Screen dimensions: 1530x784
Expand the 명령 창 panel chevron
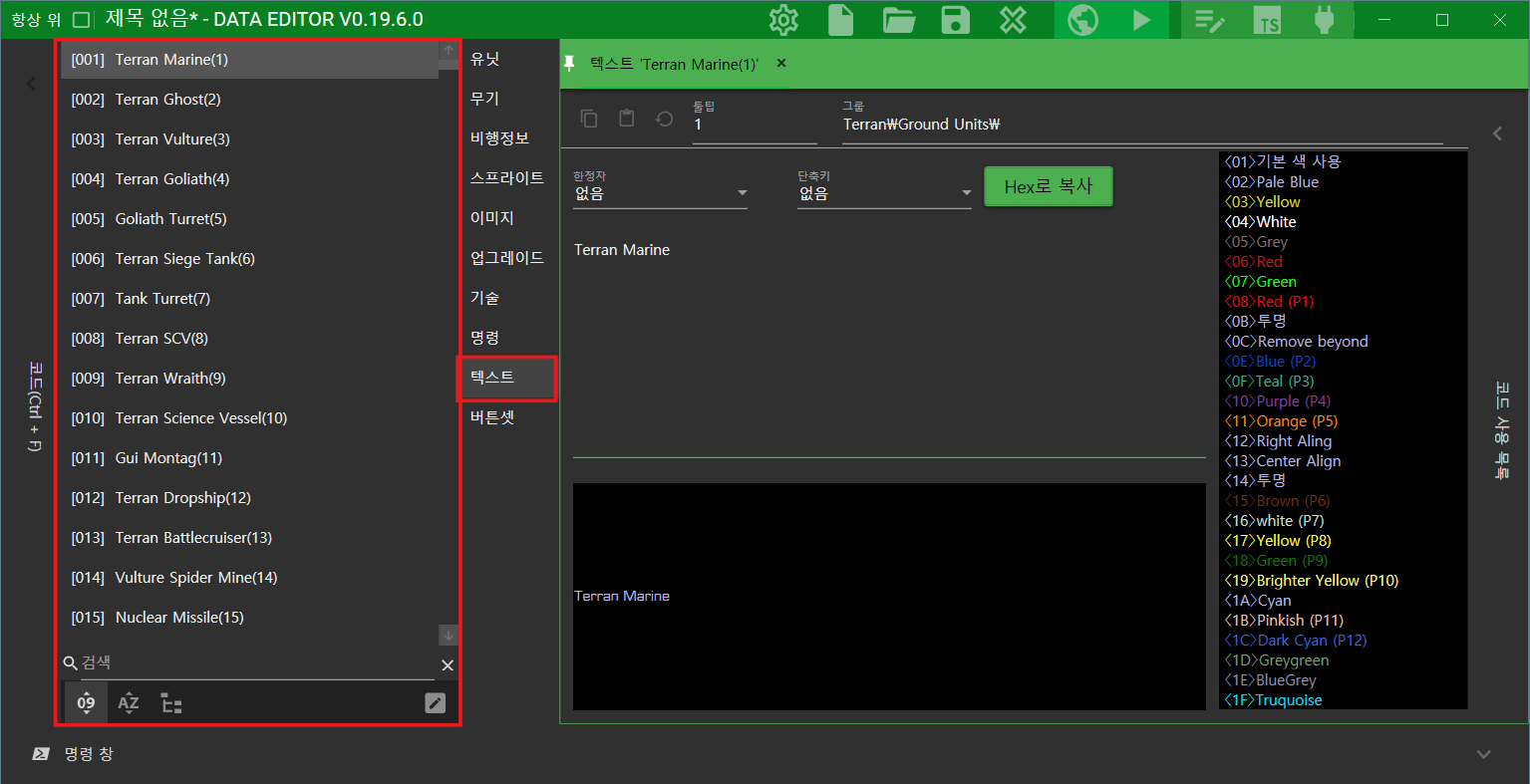[1483, 754]
